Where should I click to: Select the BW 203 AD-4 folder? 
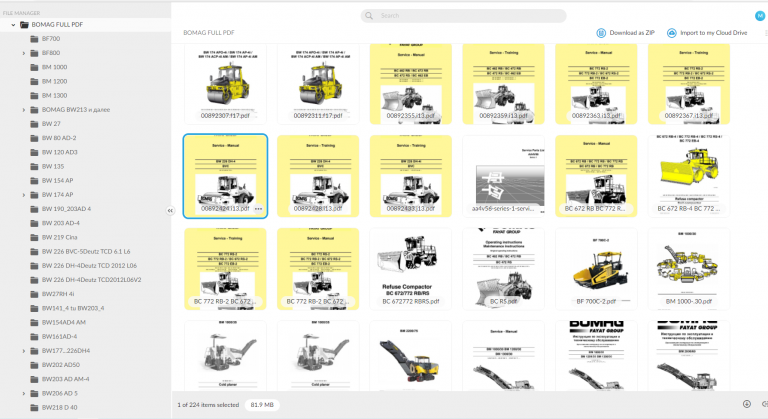tap(61, 223)
